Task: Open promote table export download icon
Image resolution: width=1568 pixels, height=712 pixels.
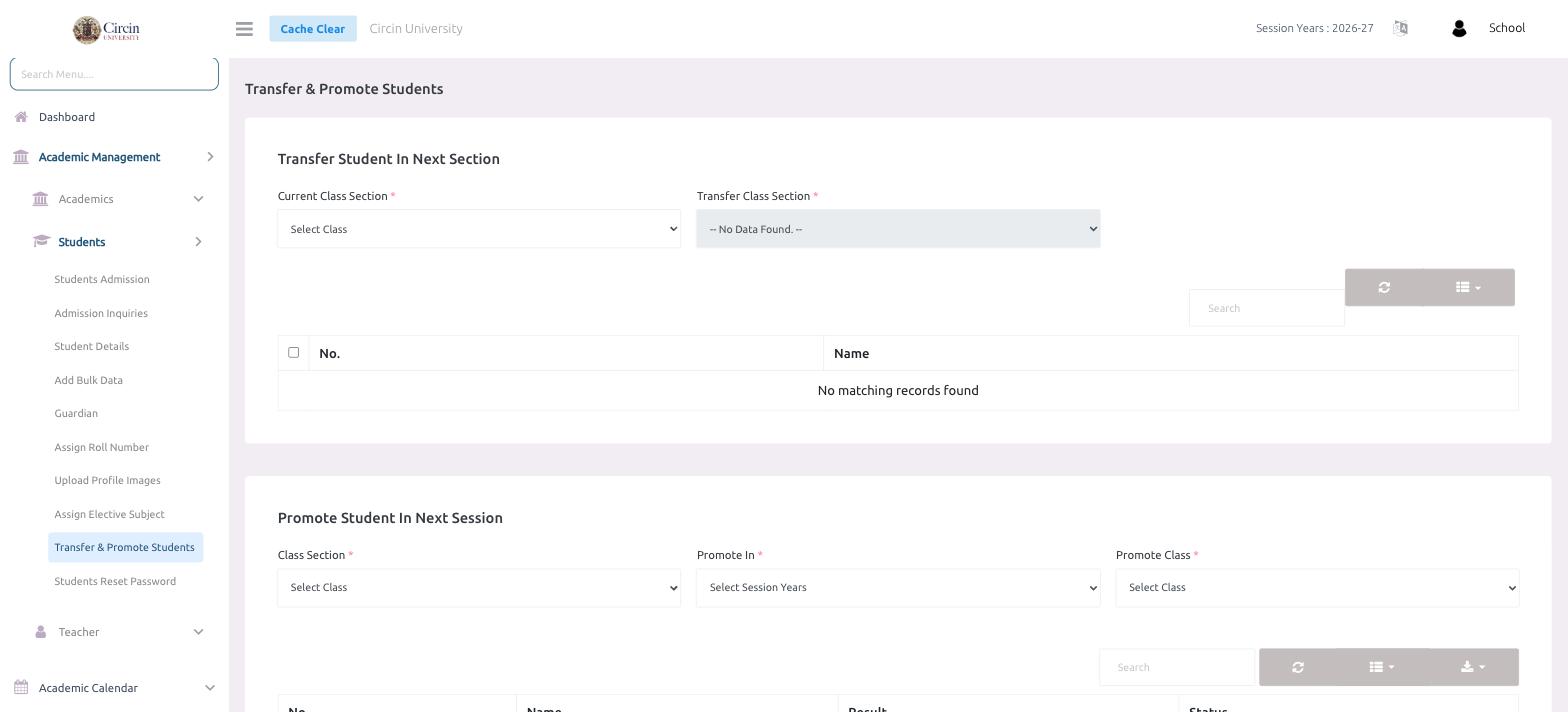Action: tap(1473, 667)
